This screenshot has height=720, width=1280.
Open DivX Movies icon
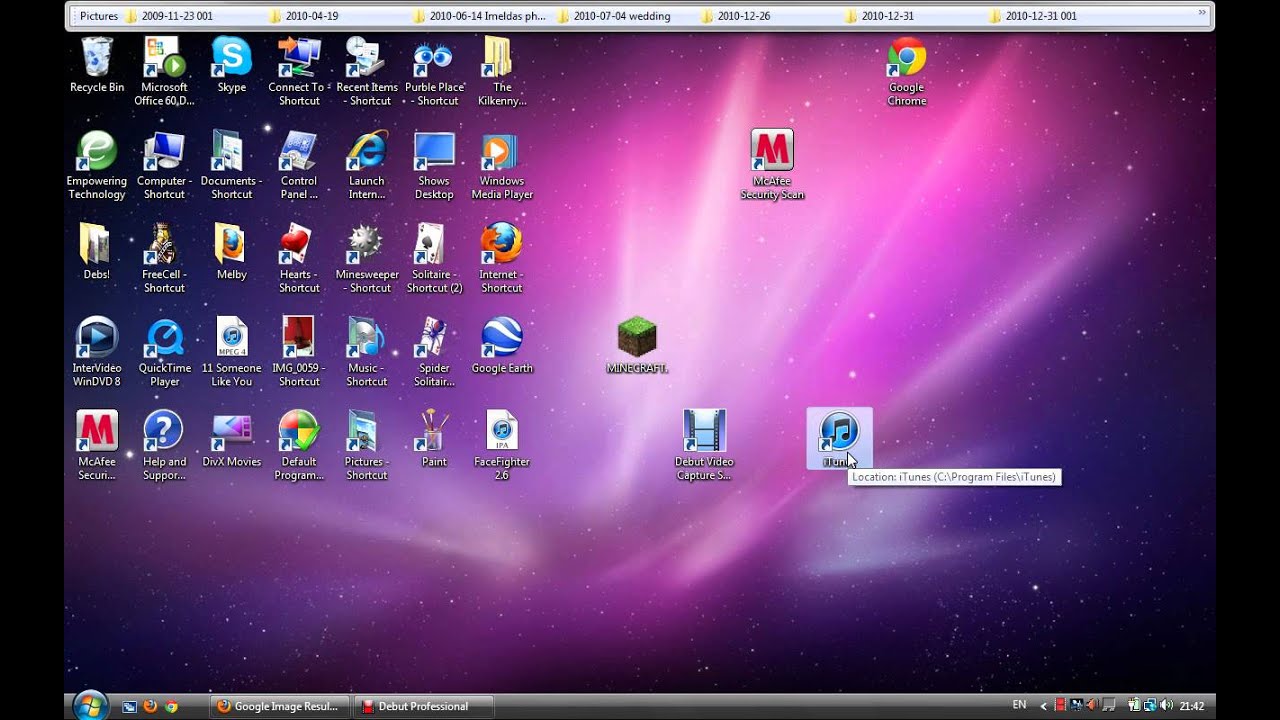pos(231,440)
